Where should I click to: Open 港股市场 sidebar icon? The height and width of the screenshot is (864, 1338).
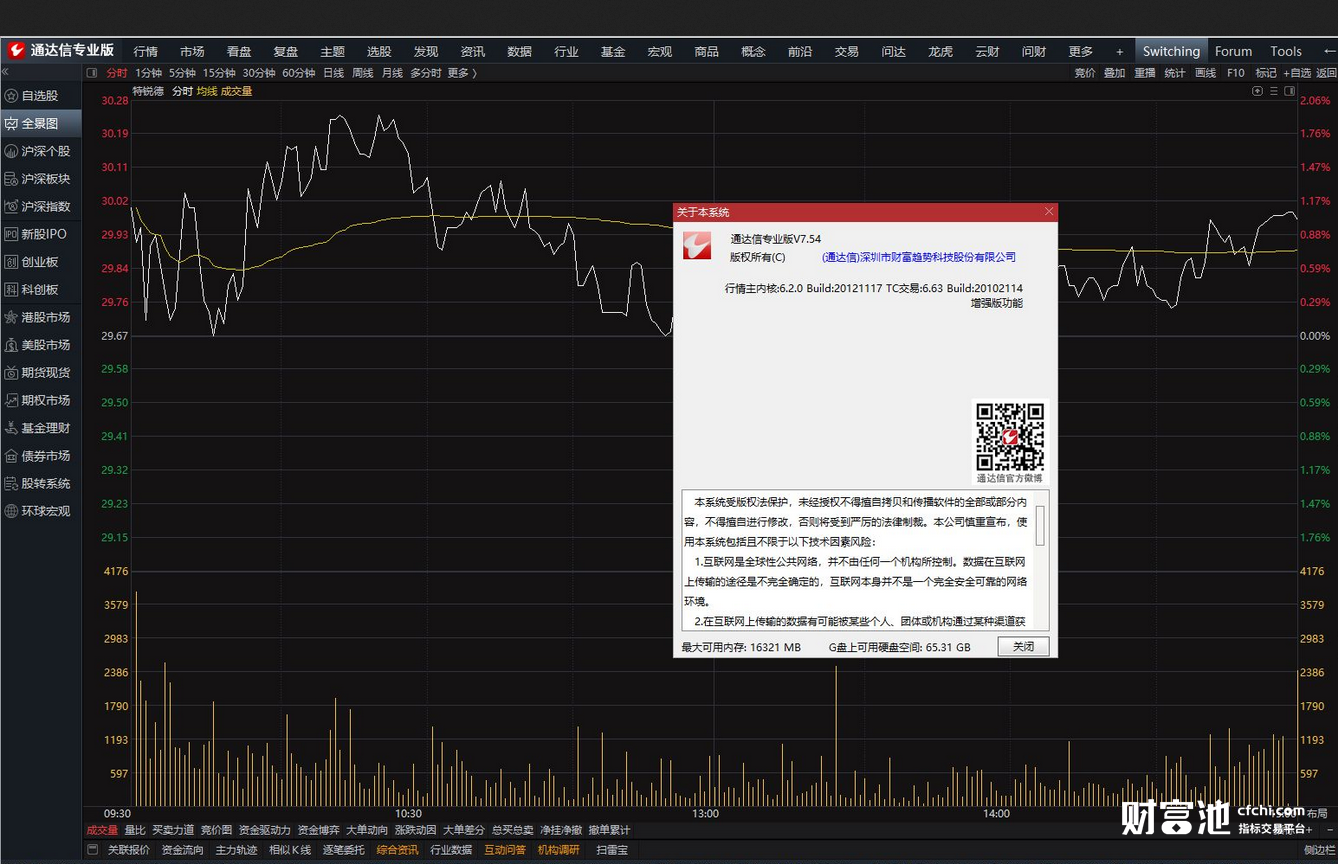click(11, 317)
